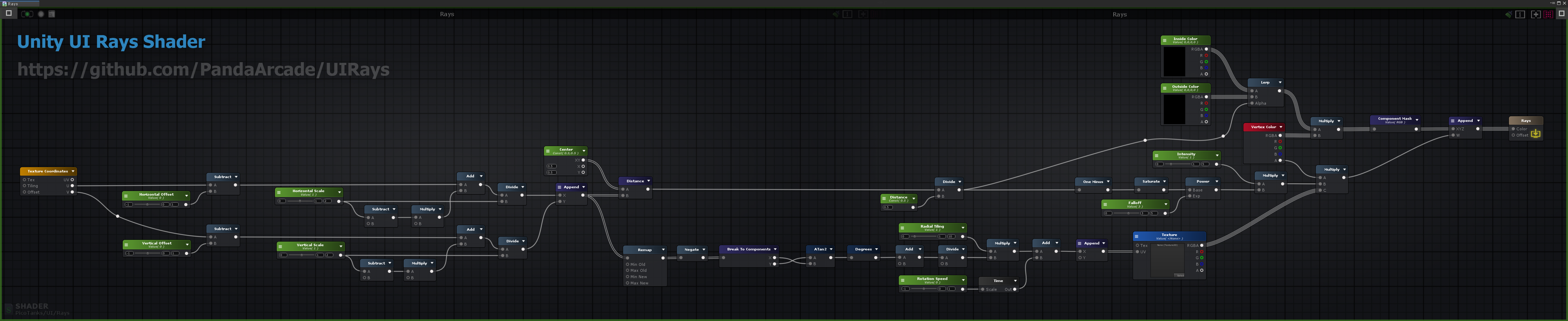
Task: Click Power node Exp input port
Action: (1190, 196)
